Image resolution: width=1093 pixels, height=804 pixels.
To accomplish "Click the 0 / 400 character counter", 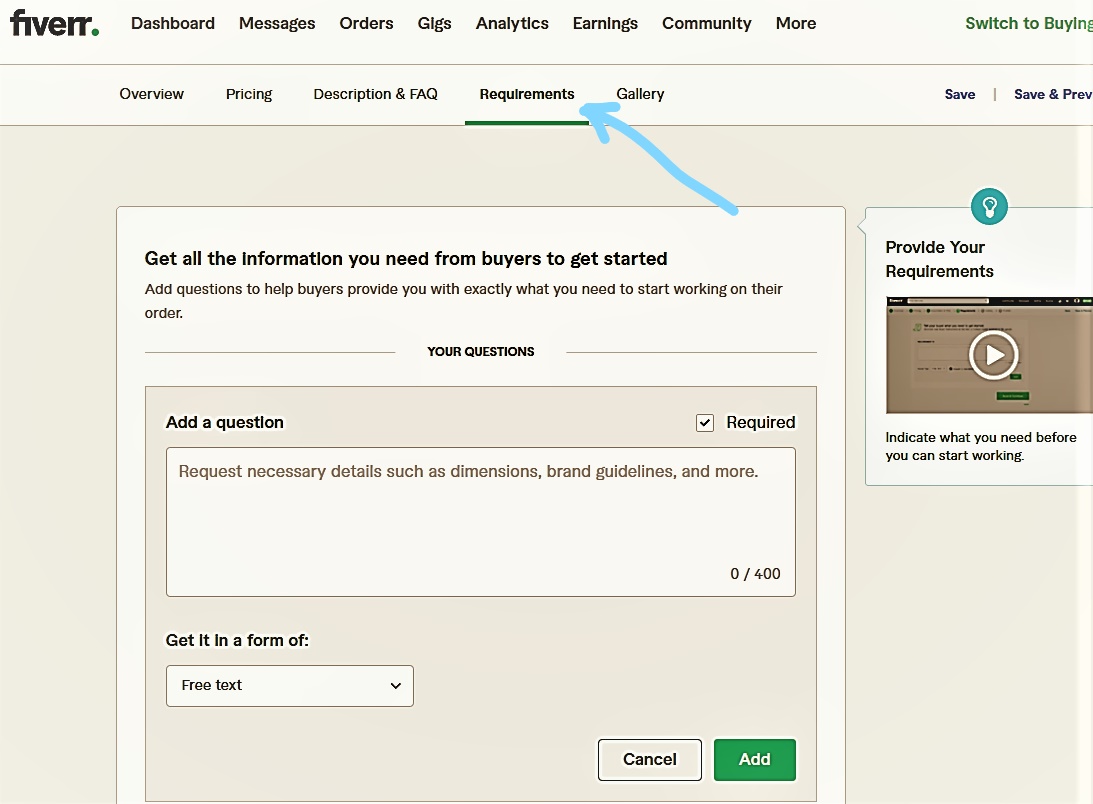I will pyautogui.click(x=755, y=574).
